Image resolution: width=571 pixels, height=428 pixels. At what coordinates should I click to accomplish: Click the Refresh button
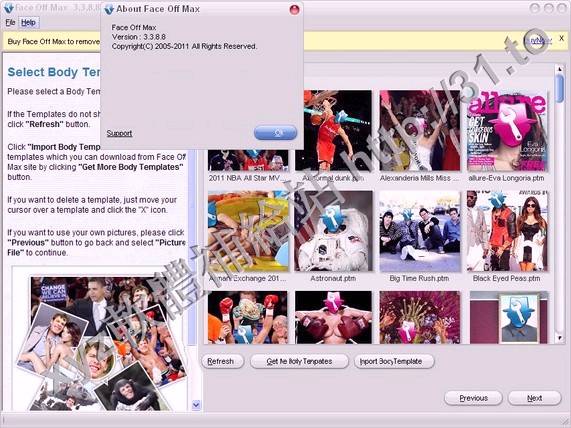[x=222, y=361]
